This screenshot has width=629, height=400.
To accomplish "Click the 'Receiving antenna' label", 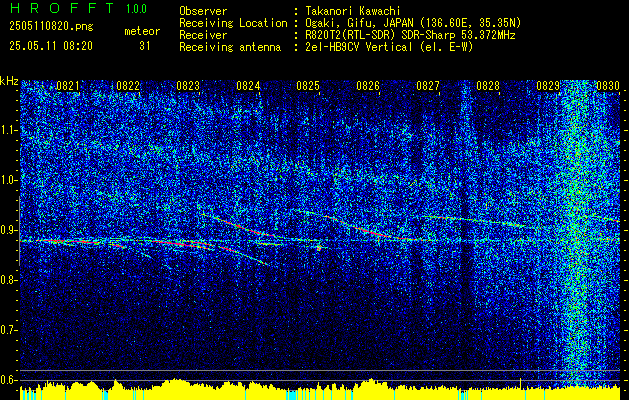I will pos(230,47).
